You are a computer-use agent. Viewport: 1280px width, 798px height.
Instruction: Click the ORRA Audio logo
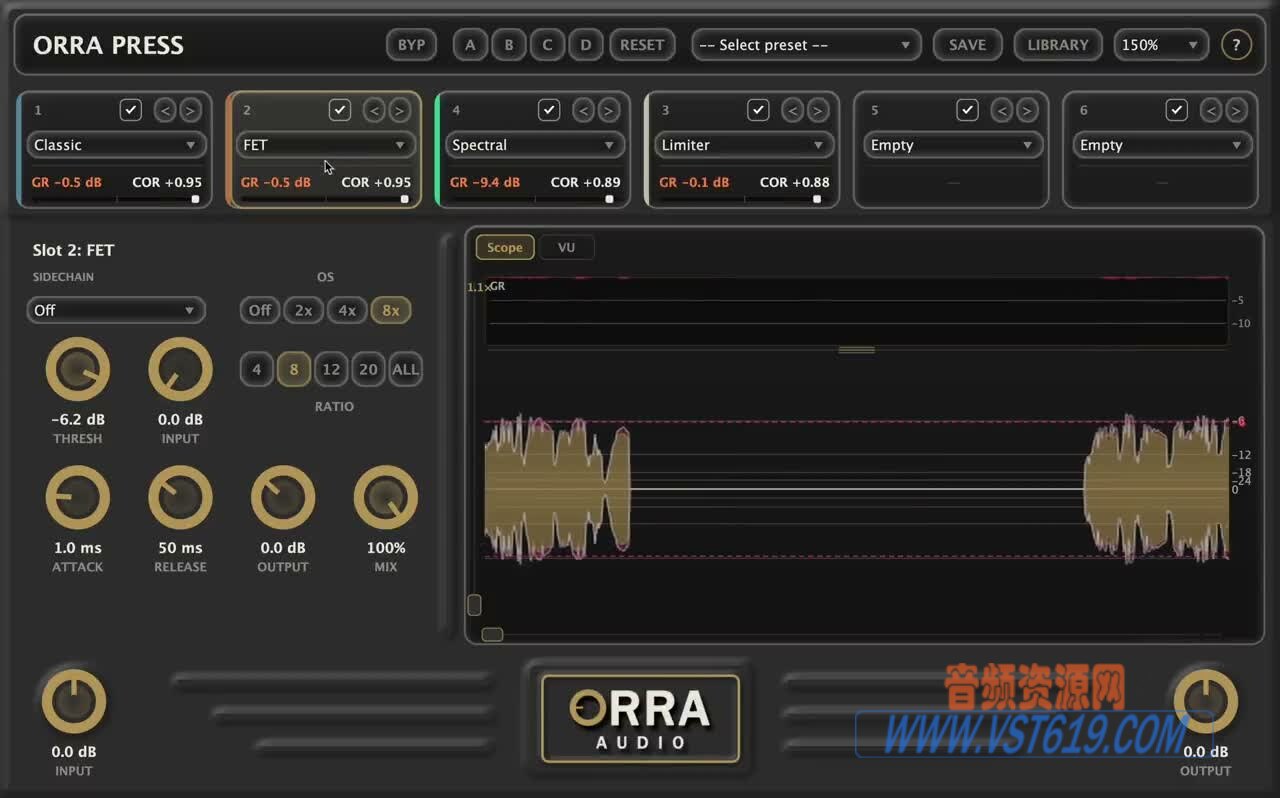(x=640, y=718)
